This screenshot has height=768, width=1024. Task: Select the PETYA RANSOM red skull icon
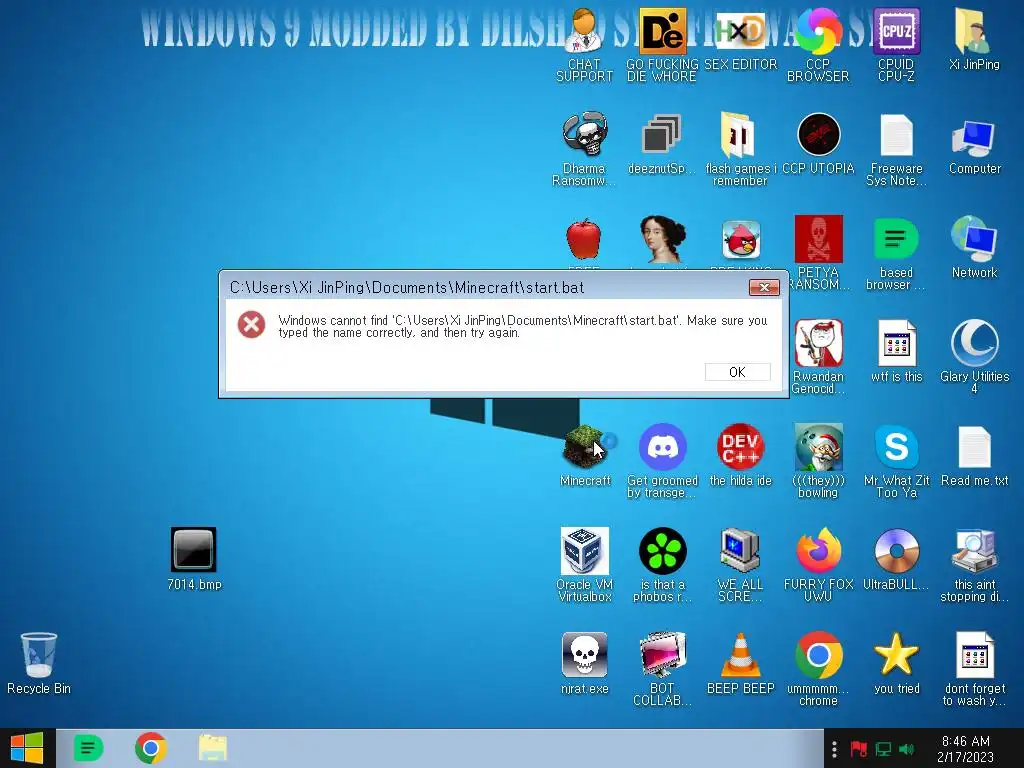(818, 239)
